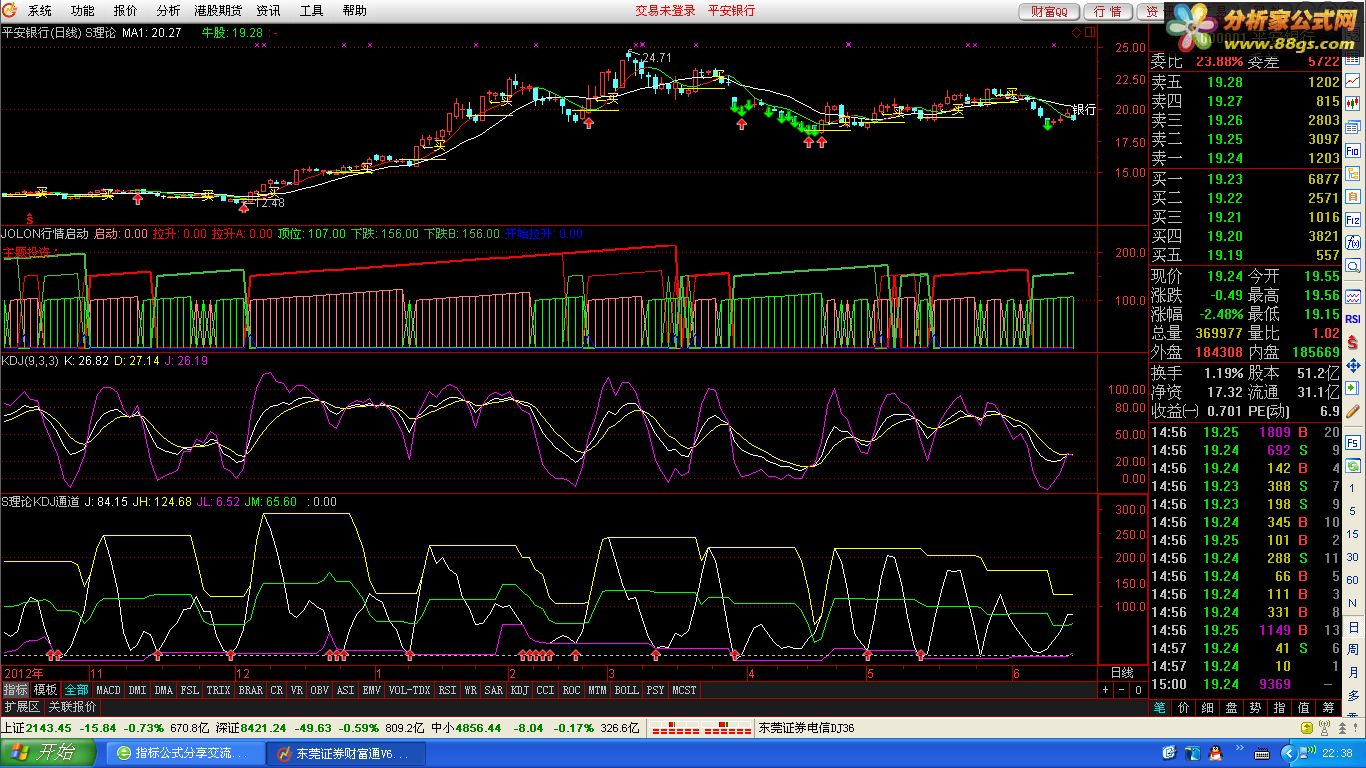
Task: Select the 全部 indicators tab
Action: tap(77, 690)
